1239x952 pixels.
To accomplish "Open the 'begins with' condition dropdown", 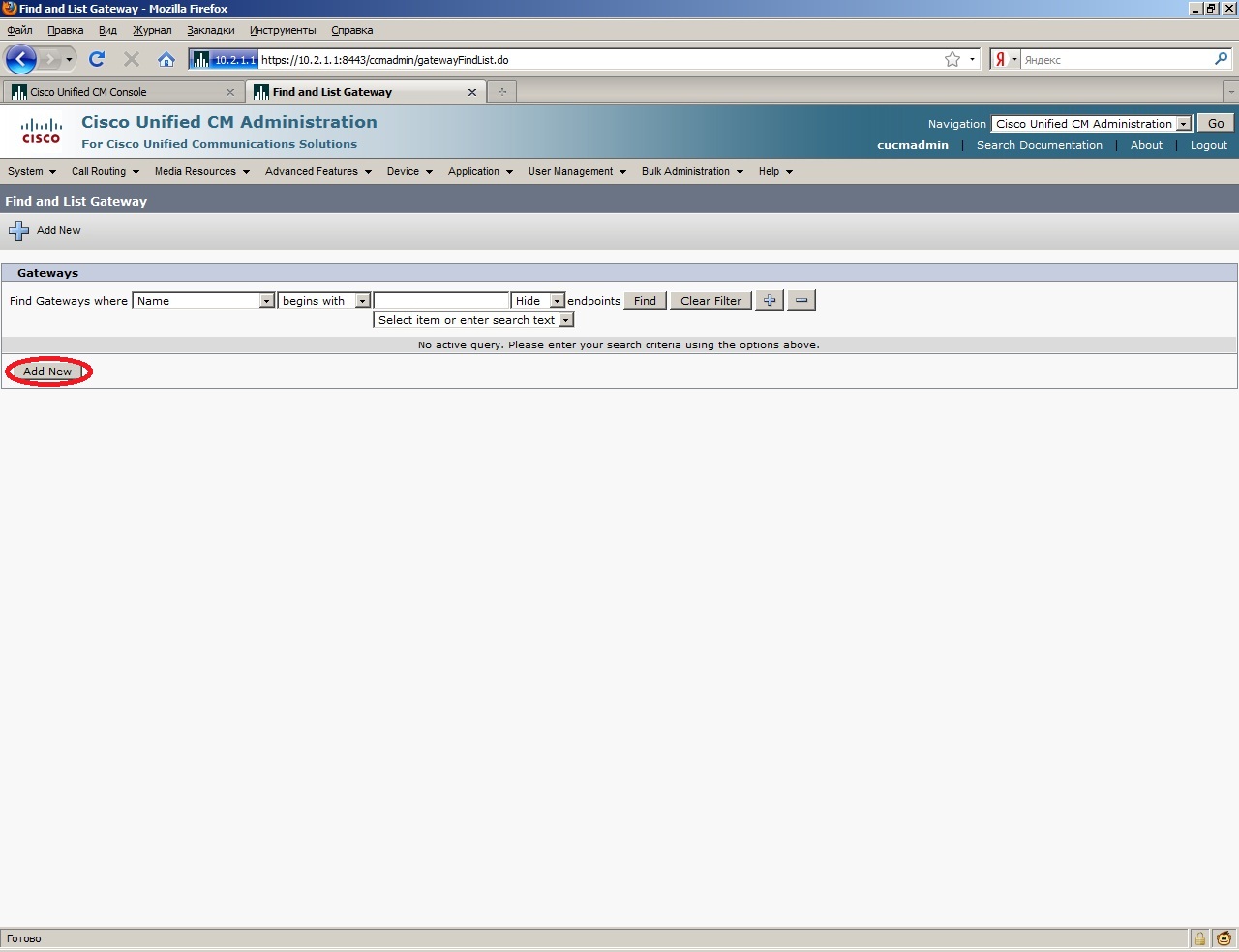I will coord(324,301).
